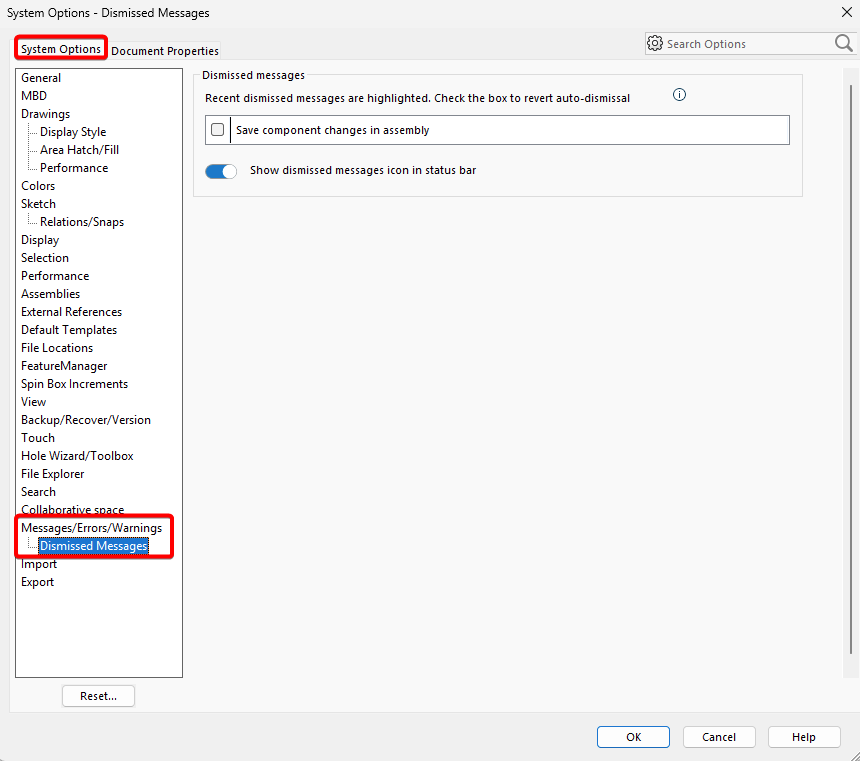The width and height of the screenshot is (860, 761).
Task: Toggle Show dismissed messages icon in status bar
Action: [x=221, y=171]
